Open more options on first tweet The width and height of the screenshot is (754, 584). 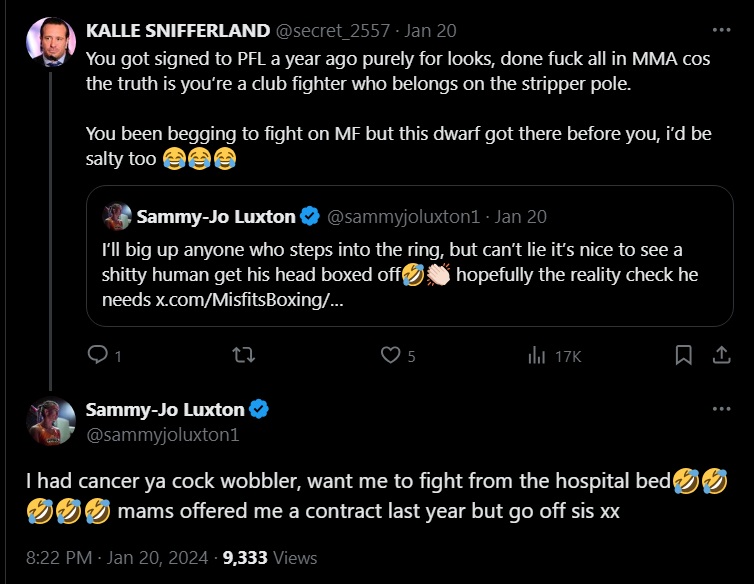pyautogui.click(x=721, y=30)
